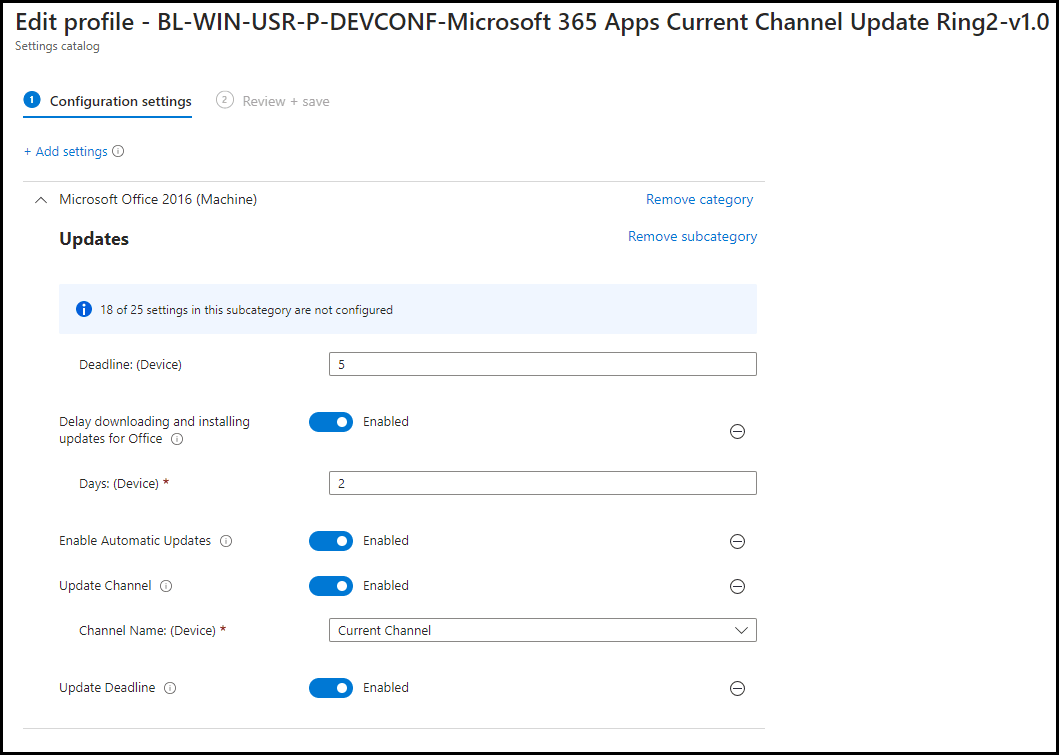Click the Remove subcategory link
Screen dimensions: 1059x755
(692, 236)
